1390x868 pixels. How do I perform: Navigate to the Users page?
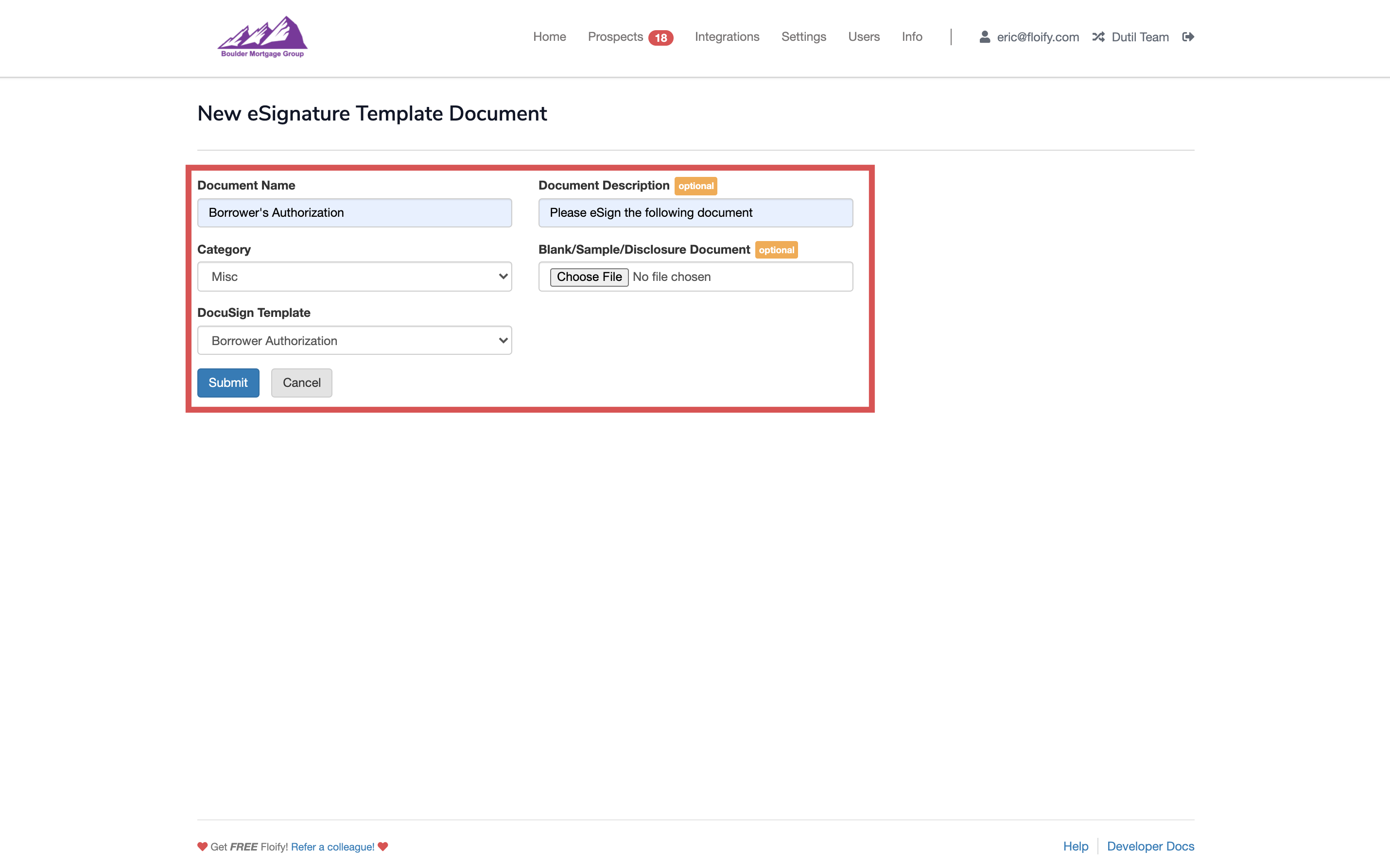pyautogui.click(x=864, y=37)
